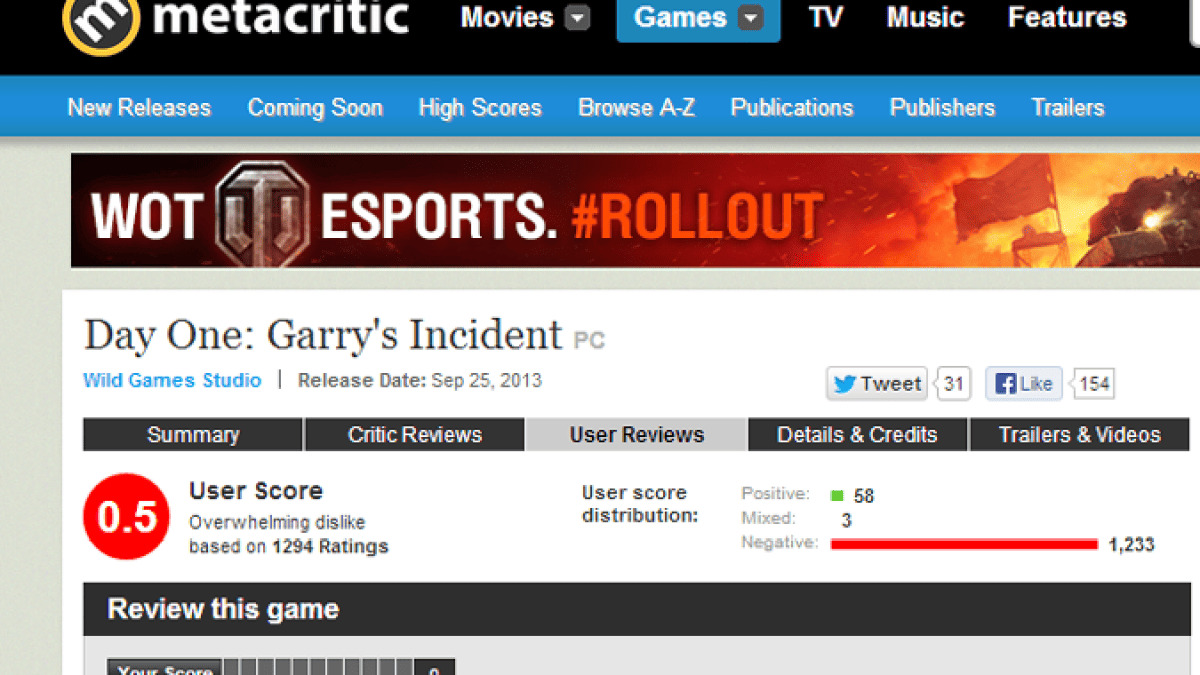The width and height of the screenshot is (1200, 675).
Task: Click the Review this game header
Action: tap(223, 609)
